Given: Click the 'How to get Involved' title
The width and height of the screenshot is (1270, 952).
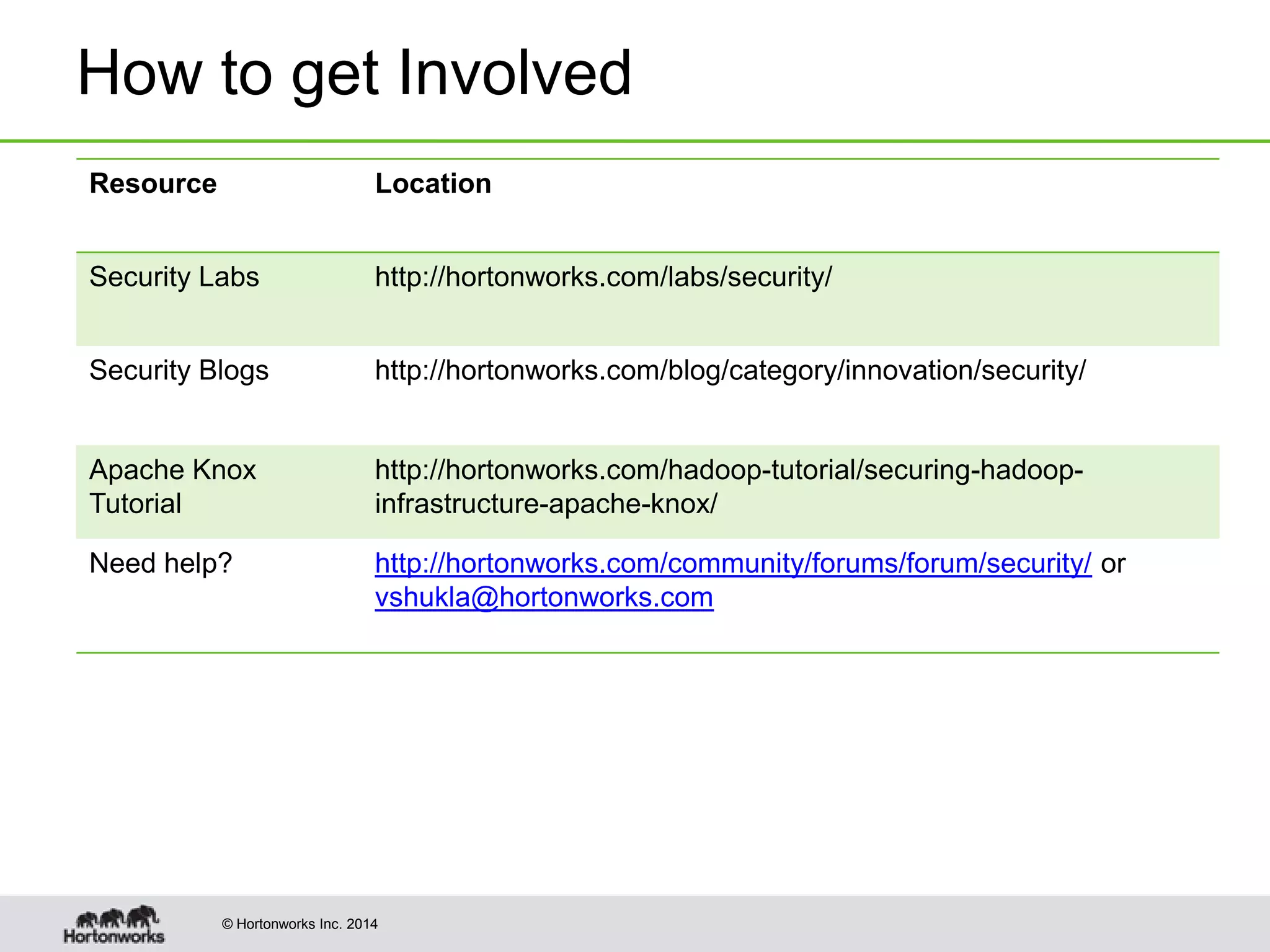Looking at the screenshot, I should click(x=355, y=74).
